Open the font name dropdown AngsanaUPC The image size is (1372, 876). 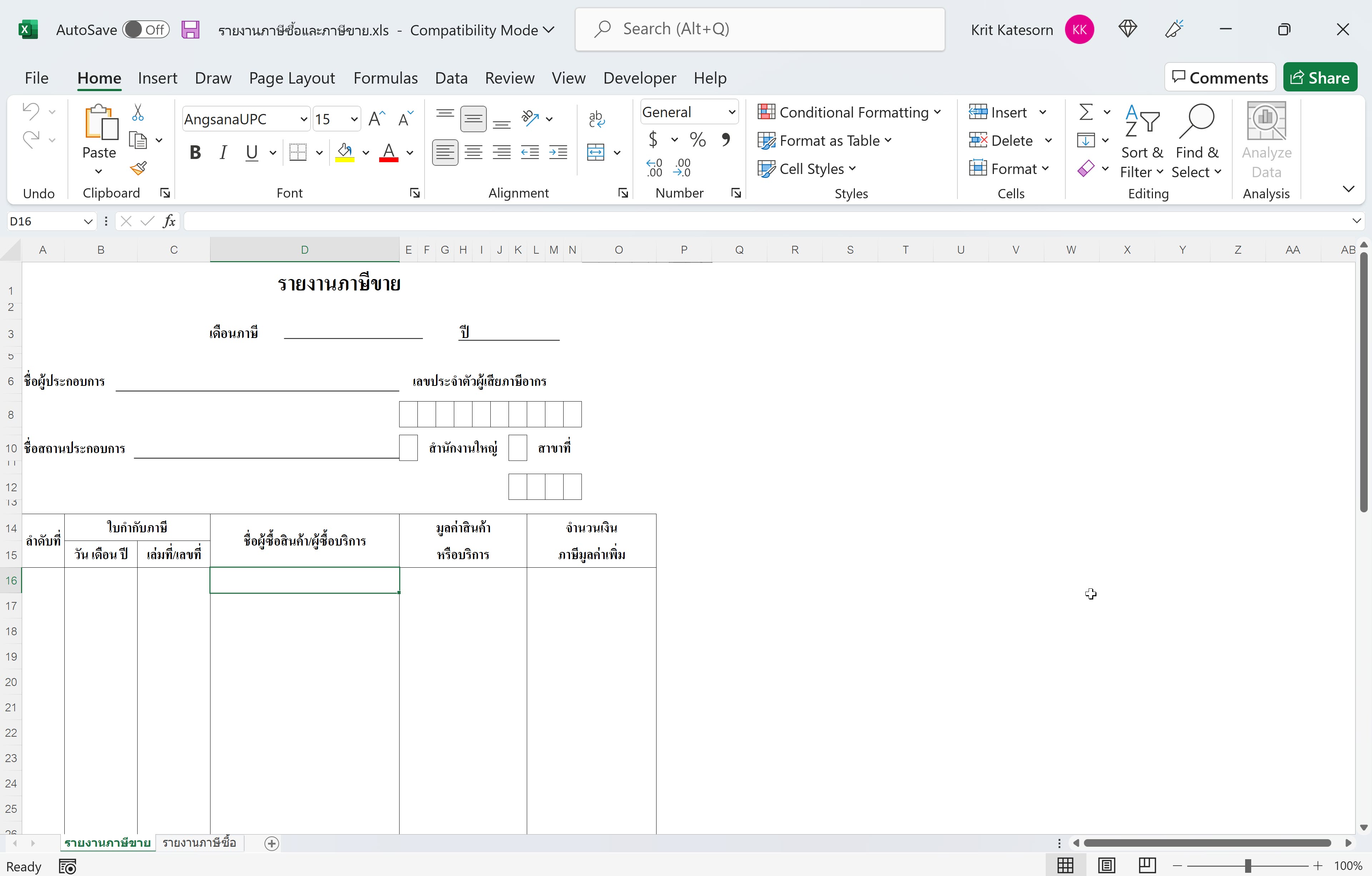(304, 119)
